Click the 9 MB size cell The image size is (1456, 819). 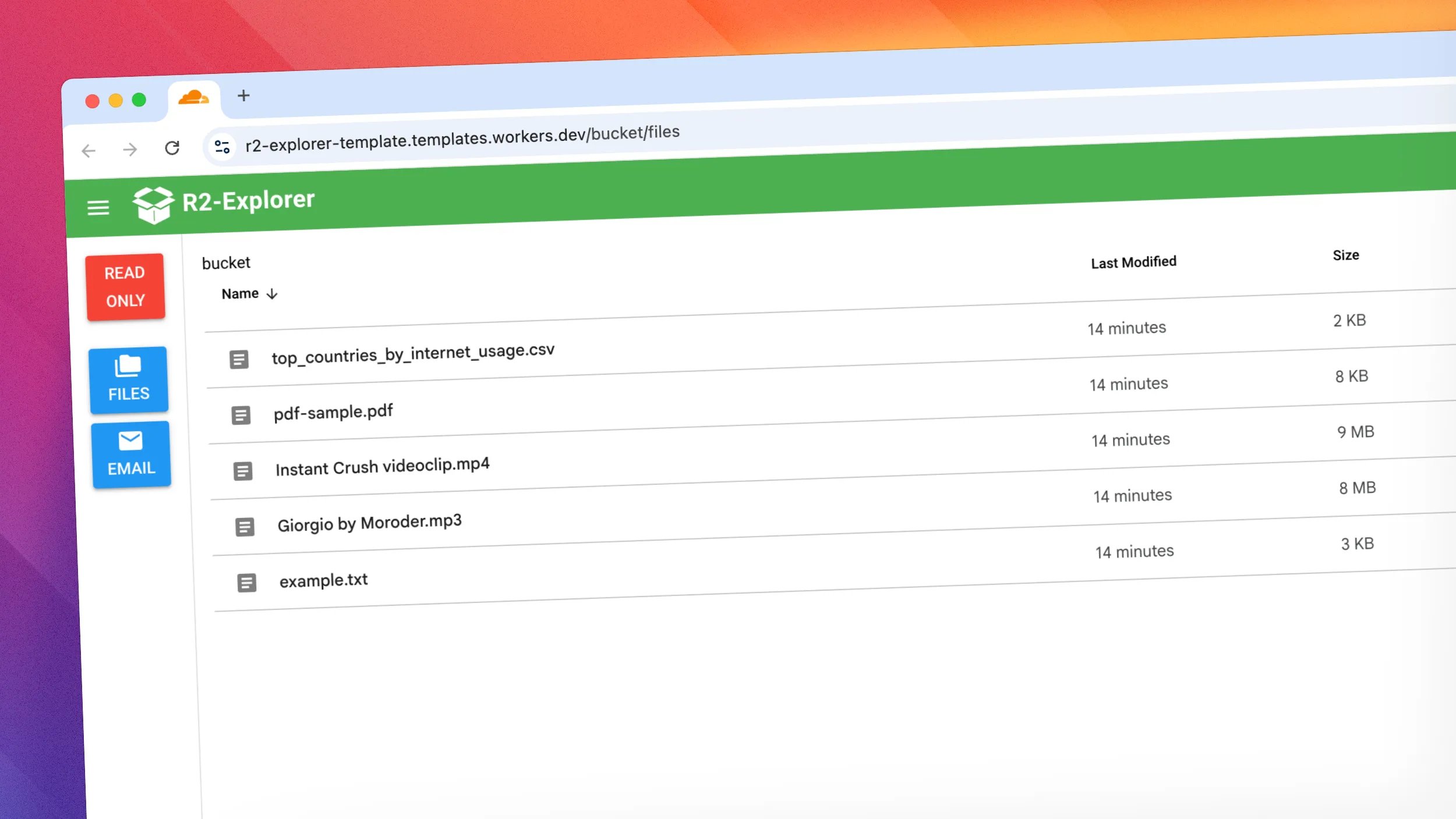[1356, 432]
